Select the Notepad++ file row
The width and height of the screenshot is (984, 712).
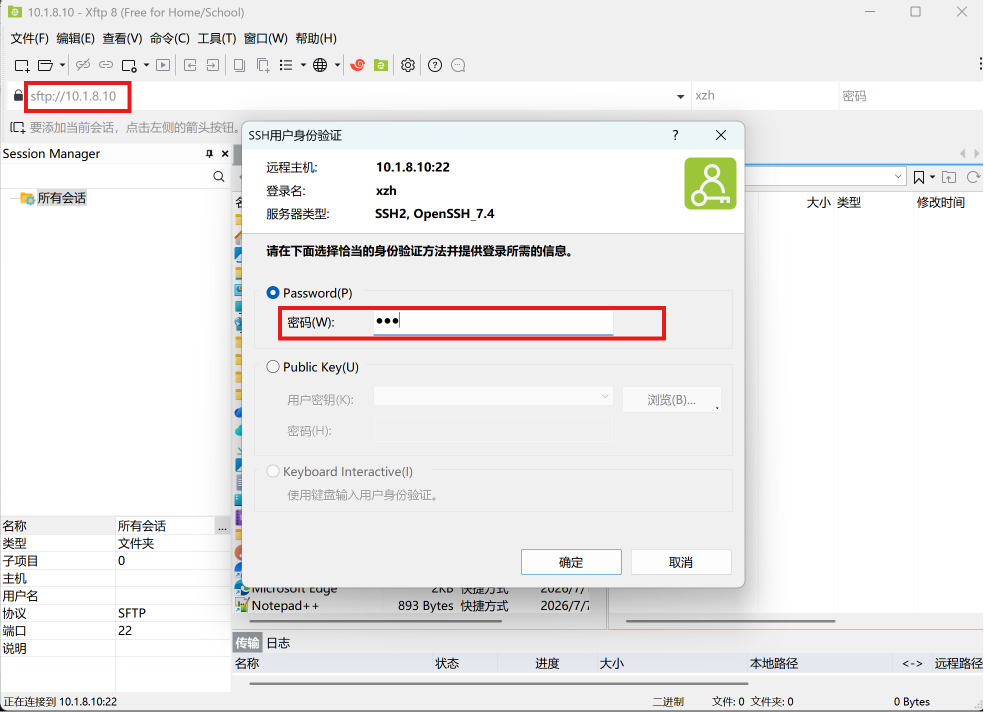point(412,606)
